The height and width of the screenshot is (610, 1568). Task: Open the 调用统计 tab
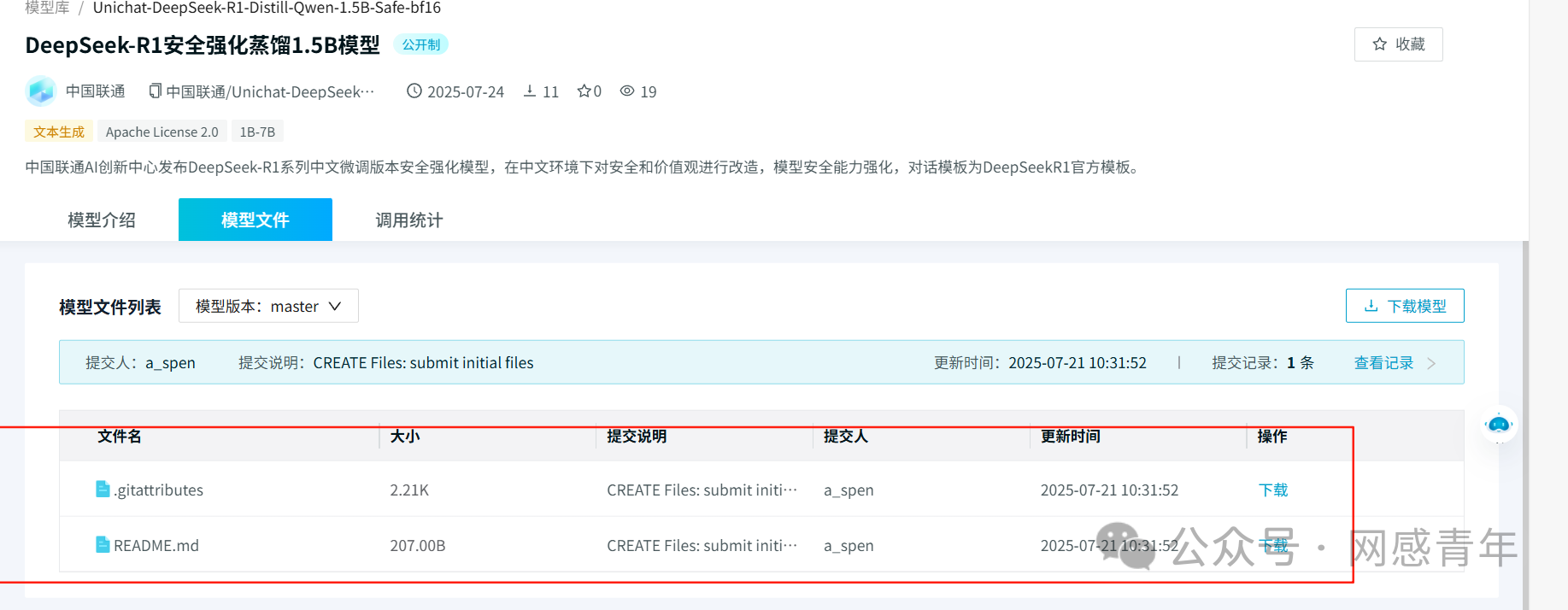coord(409,220)
